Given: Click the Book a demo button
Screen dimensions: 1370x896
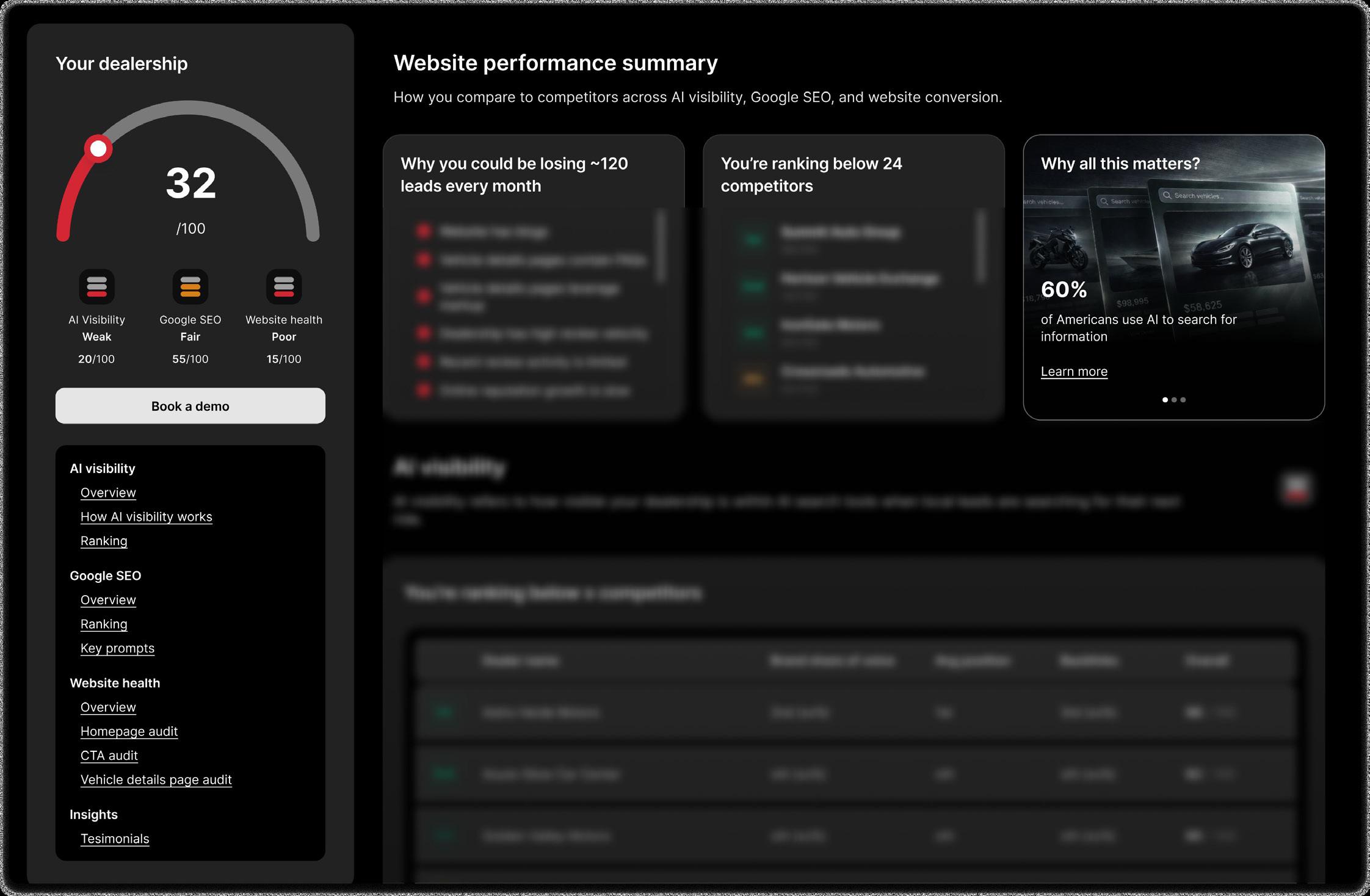Looking at the screenshot, I should (x=190, y=406).
